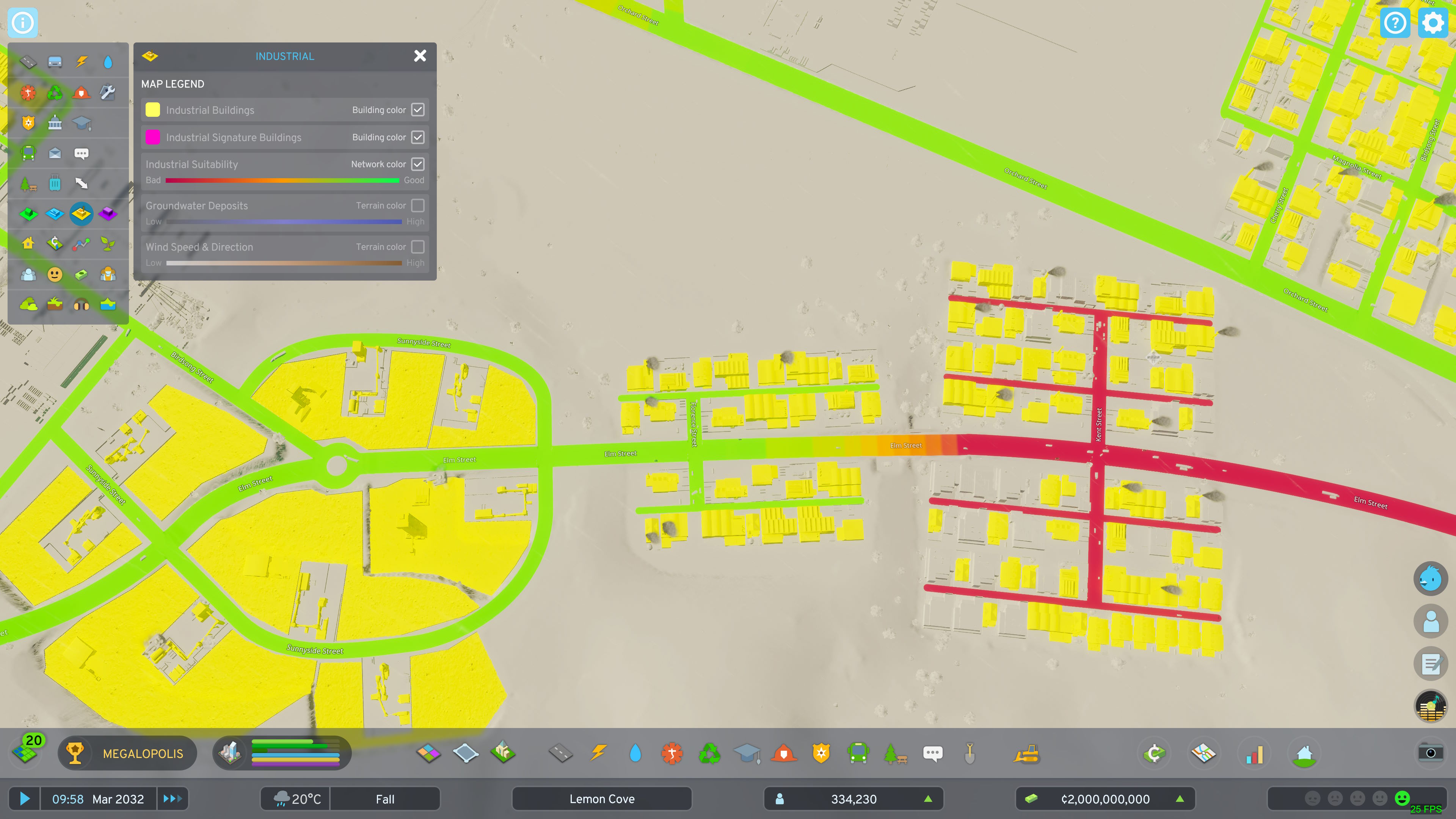Open the zone demand bars panel
Viewport: 1456px width, 819px height.
[x=281, y=753]
